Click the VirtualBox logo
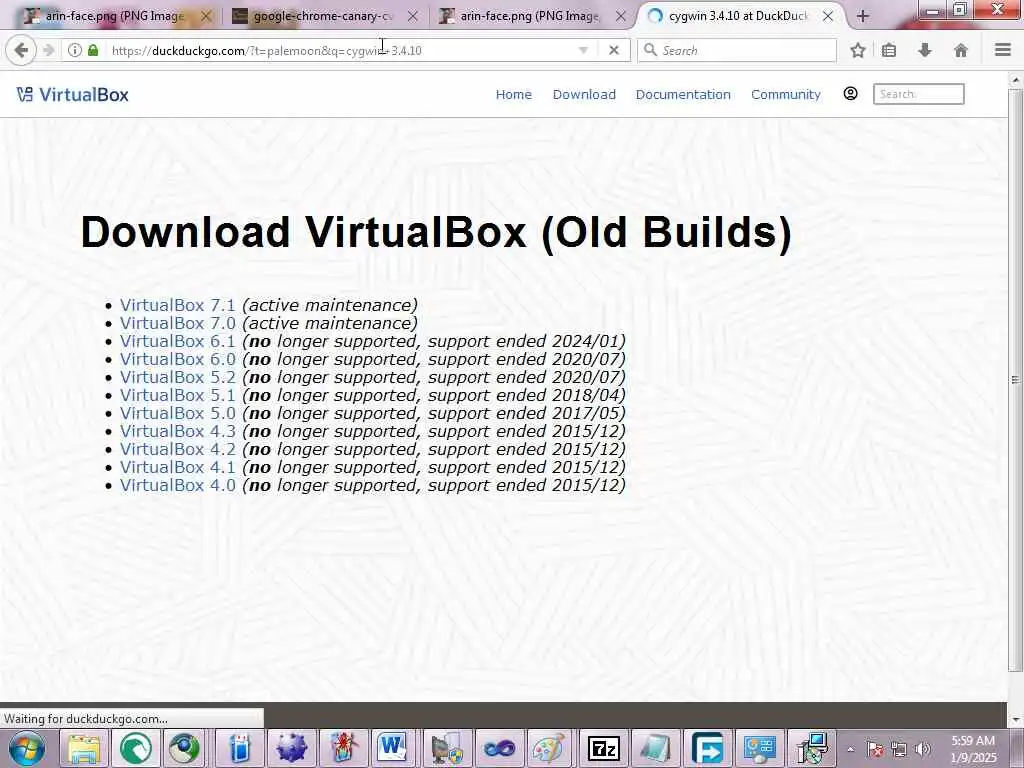Image resolution: width=1024 pixels, height=768 pixels. [x=72, y=95]
